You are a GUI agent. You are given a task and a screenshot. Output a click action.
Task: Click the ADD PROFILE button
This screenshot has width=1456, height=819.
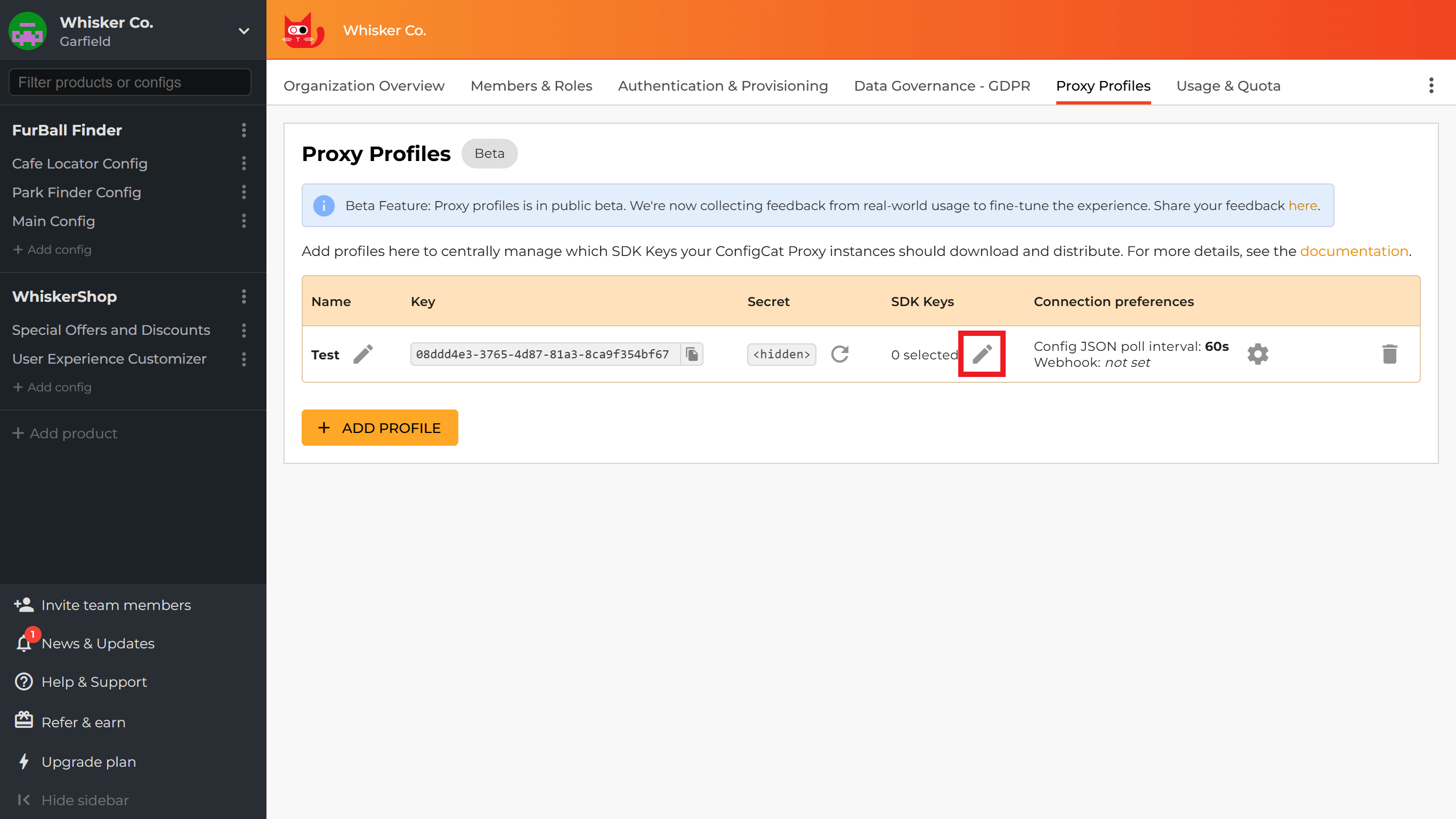point(379,428)
